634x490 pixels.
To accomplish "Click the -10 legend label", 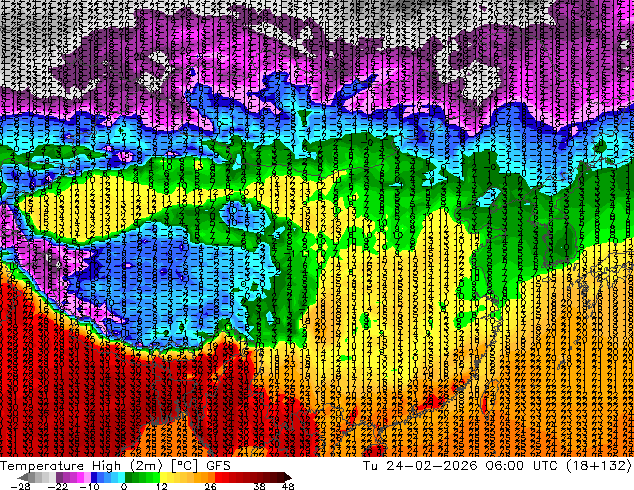I will (x=90, y=486).
